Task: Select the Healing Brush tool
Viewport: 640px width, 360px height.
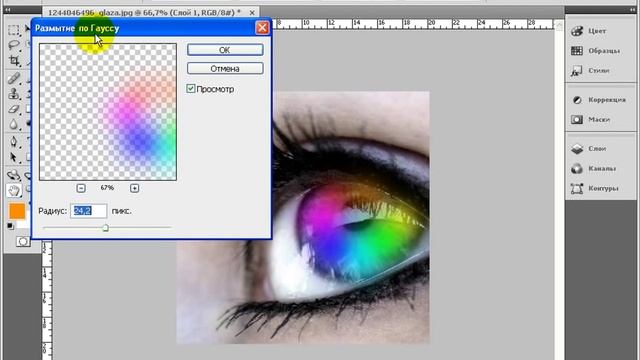Action: click(x=13, y=78)
